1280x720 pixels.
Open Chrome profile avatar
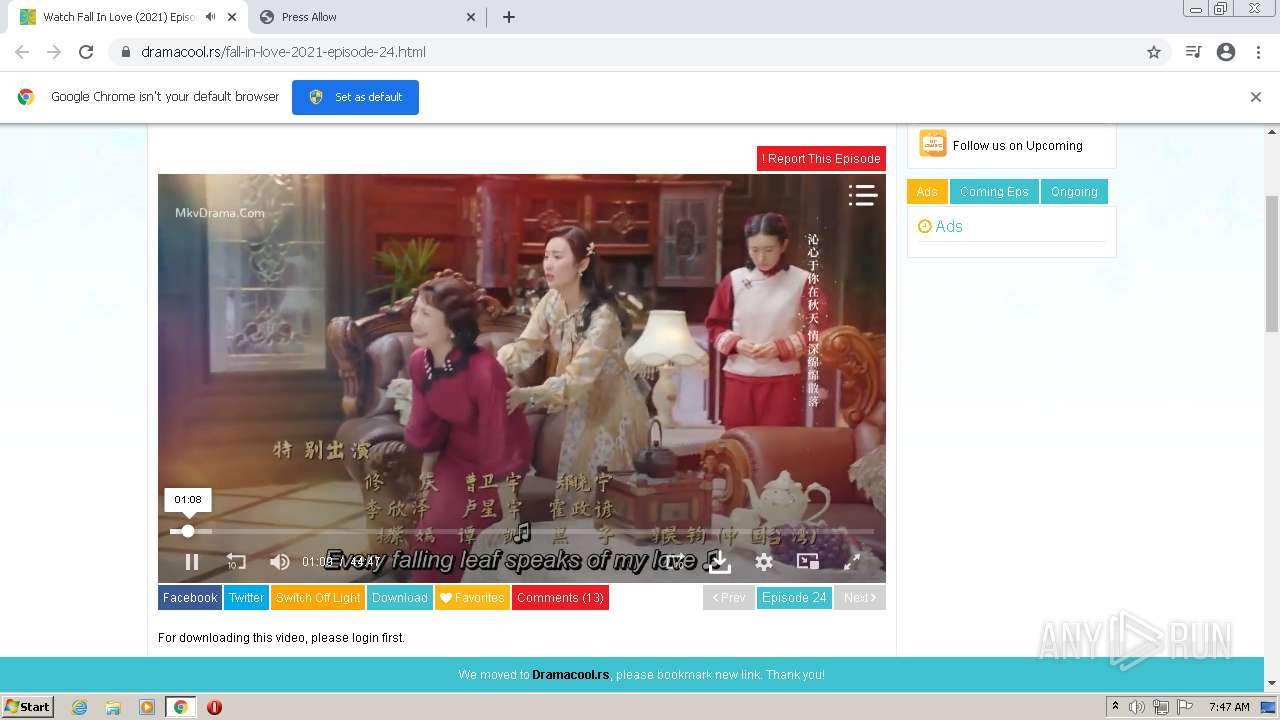click(1226, 52)
